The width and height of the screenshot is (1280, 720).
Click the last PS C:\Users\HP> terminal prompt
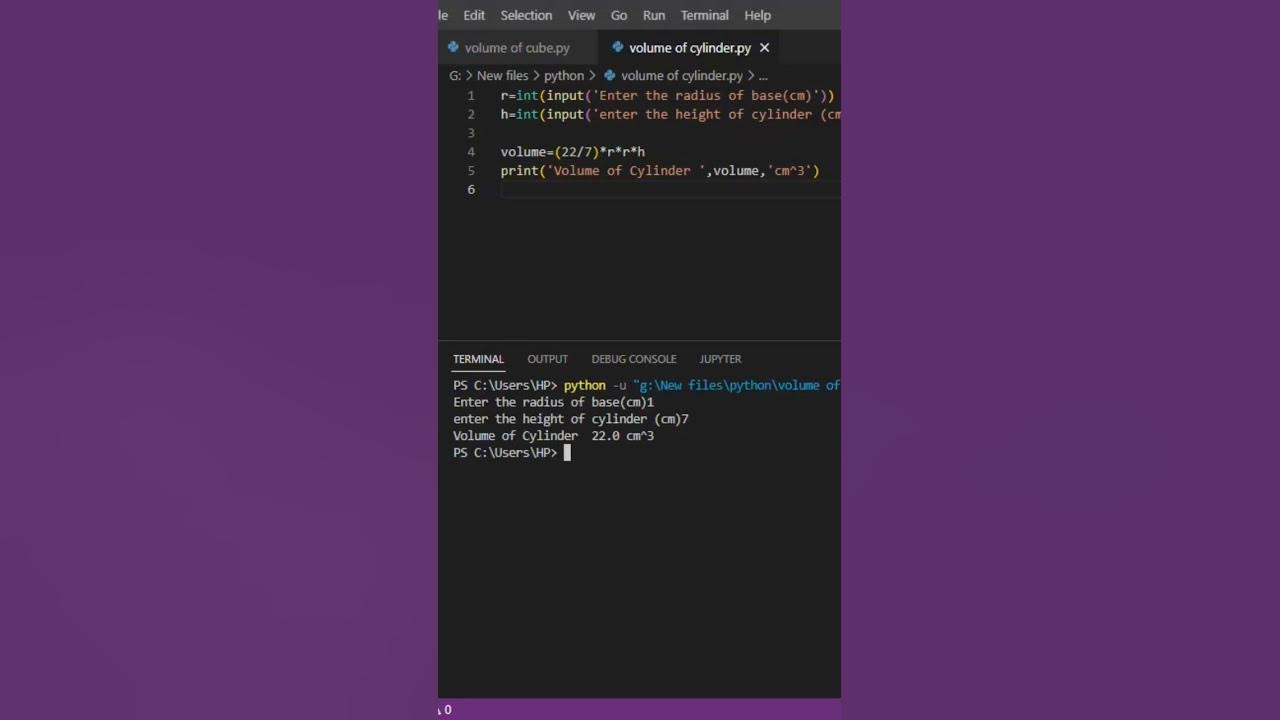(505, 453)
